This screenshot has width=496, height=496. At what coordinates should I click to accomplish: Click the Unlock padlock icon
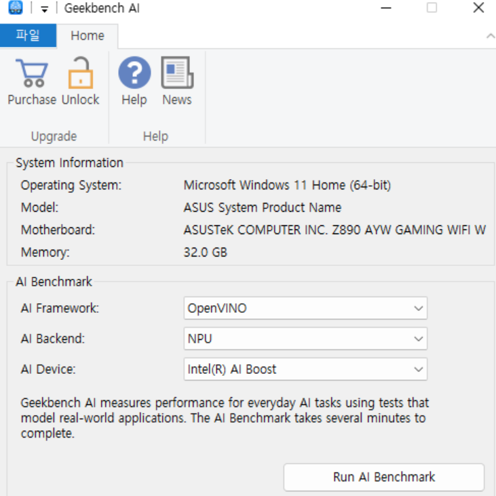80,73
